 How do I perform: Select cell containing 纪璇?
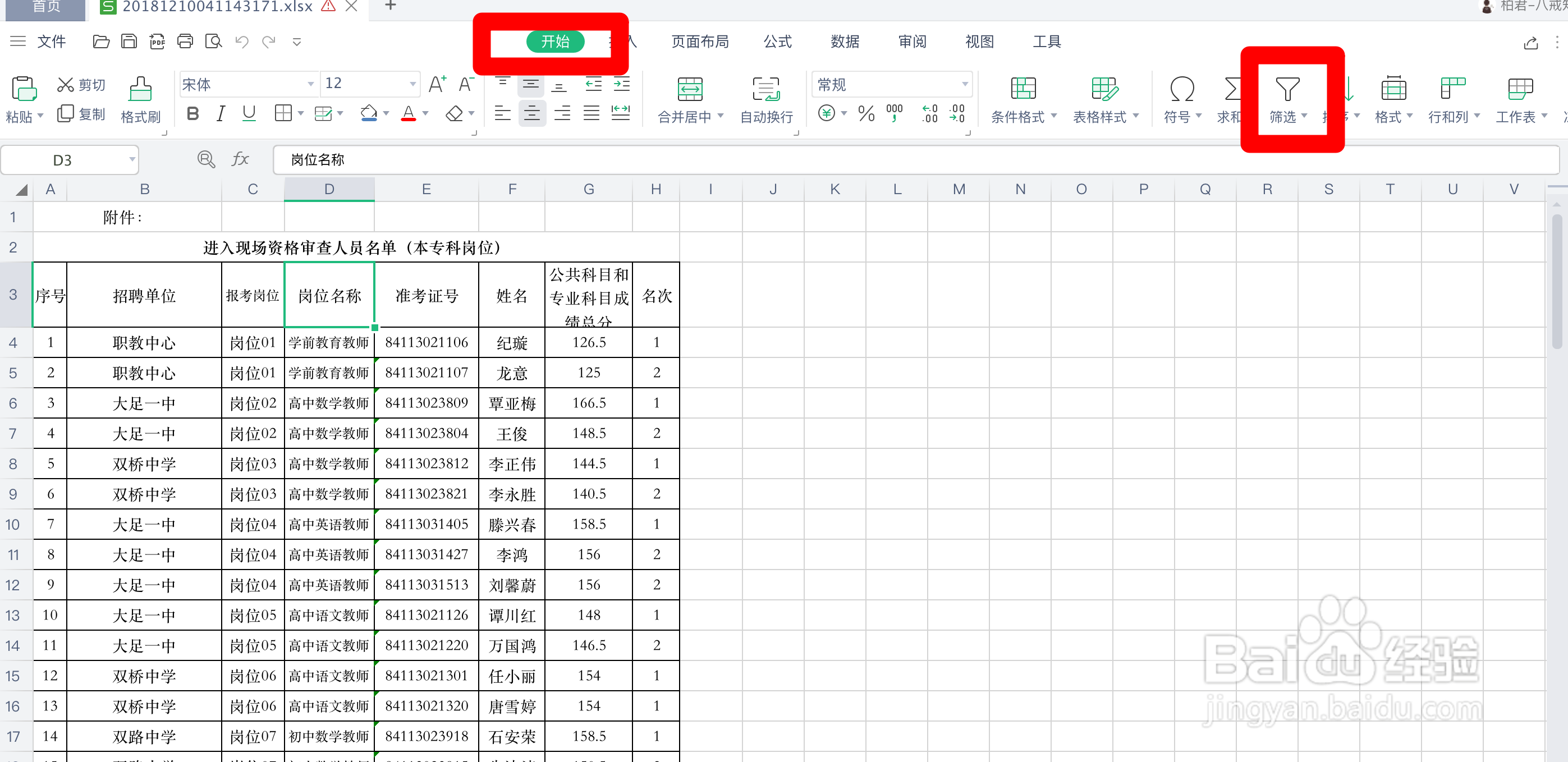click(x=512, y=343)
